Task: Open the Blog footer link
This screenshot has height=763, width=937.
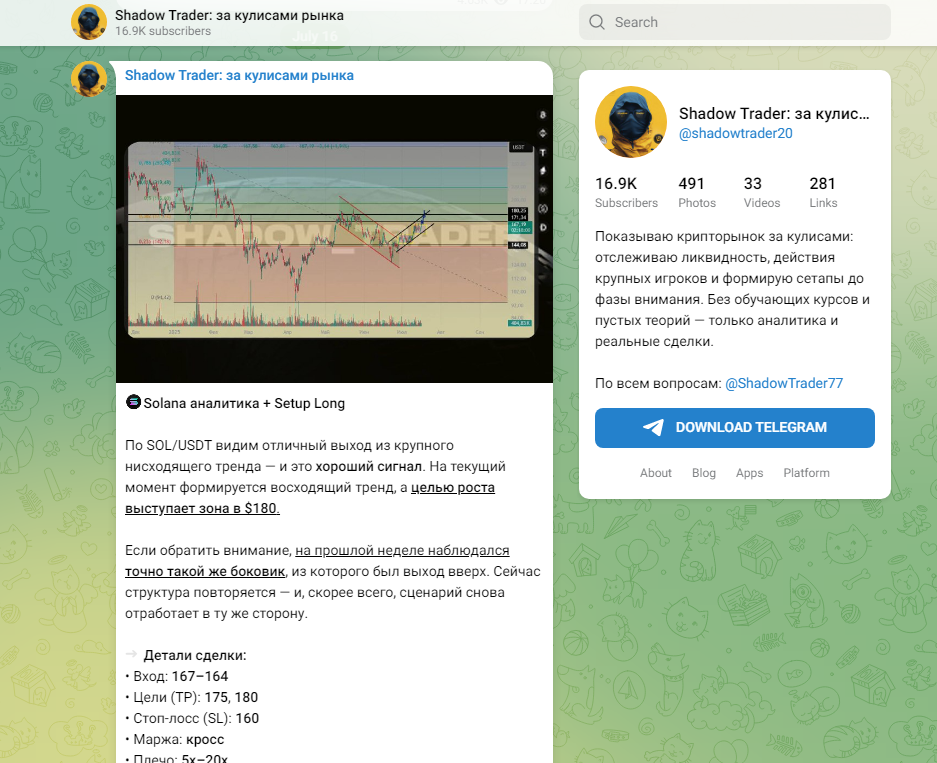Action: pos(703,473)
